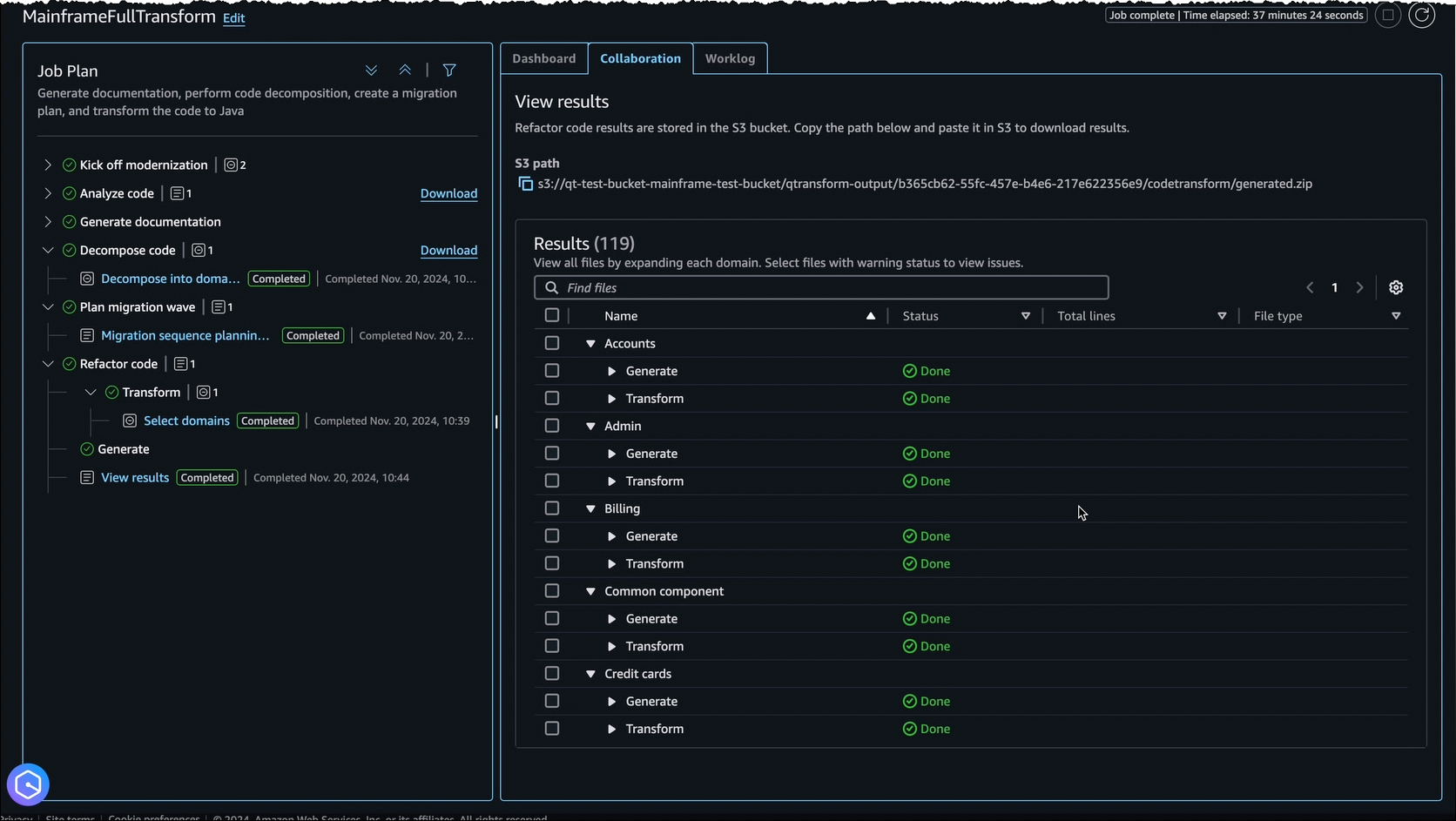Check the Admin Transform row checkbox
The image size is (1456, 821).
coord(552,481)
